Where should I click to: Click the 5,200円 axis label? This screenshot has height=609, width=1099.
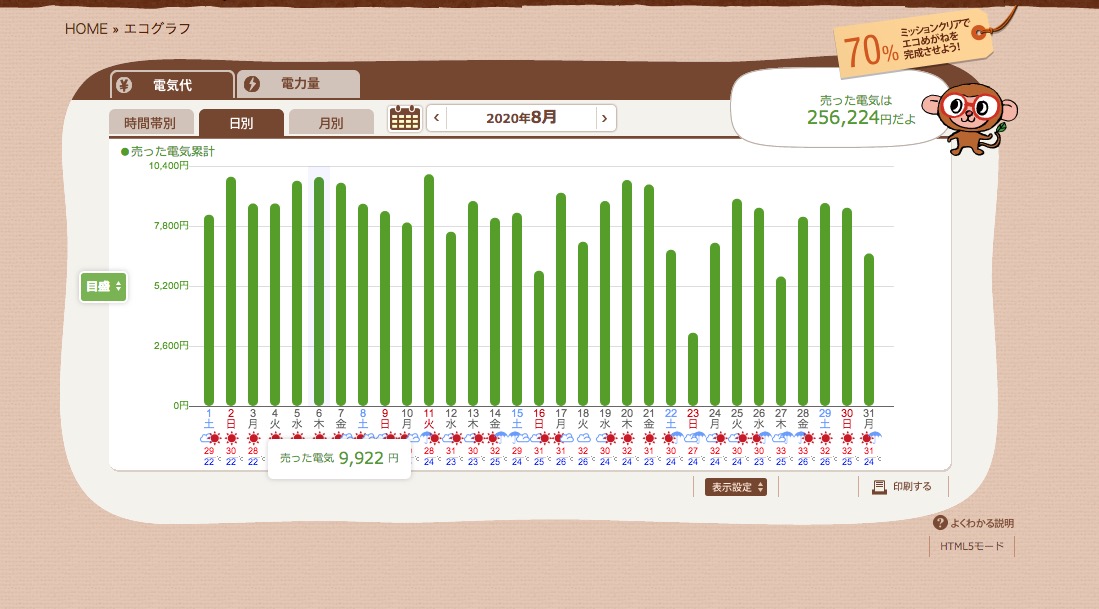click(x=171, y=286)
